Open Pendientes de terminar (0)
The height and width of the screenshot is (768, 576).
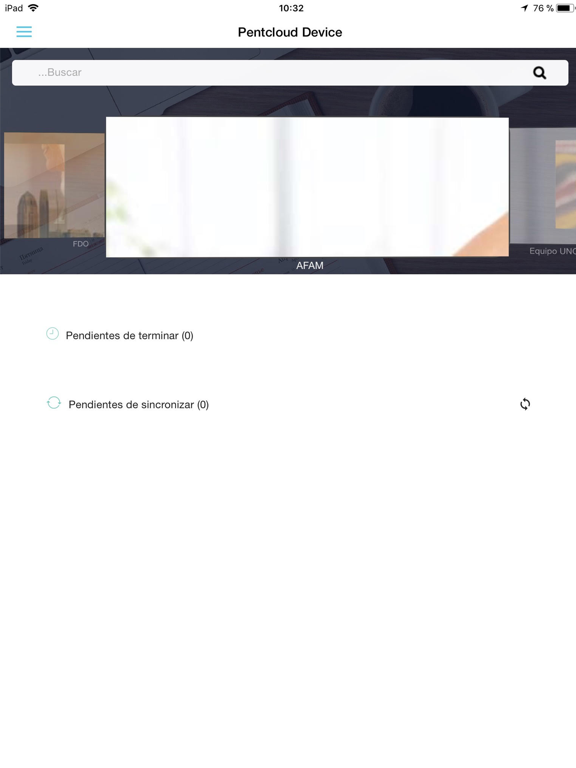point(129,336)
